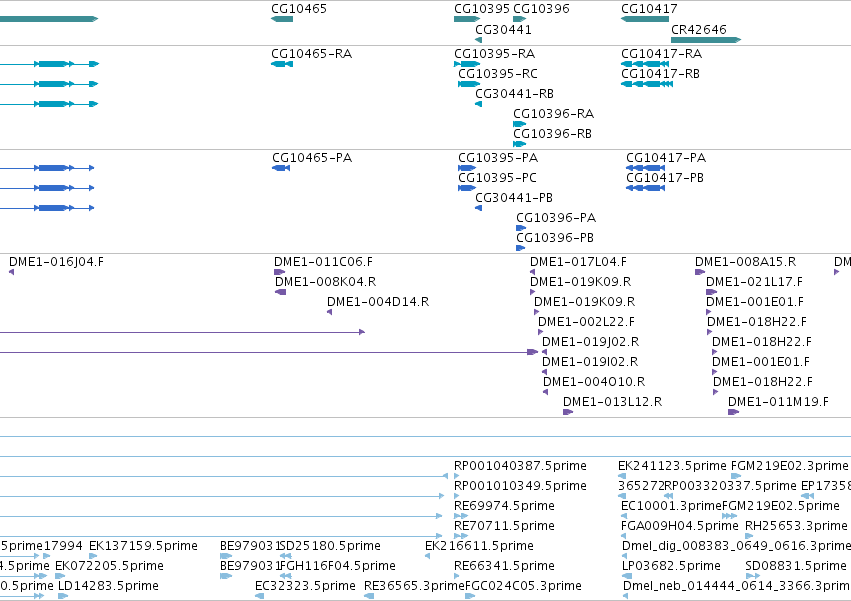Viewport: 851px width, 601px height.
Task: Click EST FGC024C05.3prime
Action: click(523, 586)
